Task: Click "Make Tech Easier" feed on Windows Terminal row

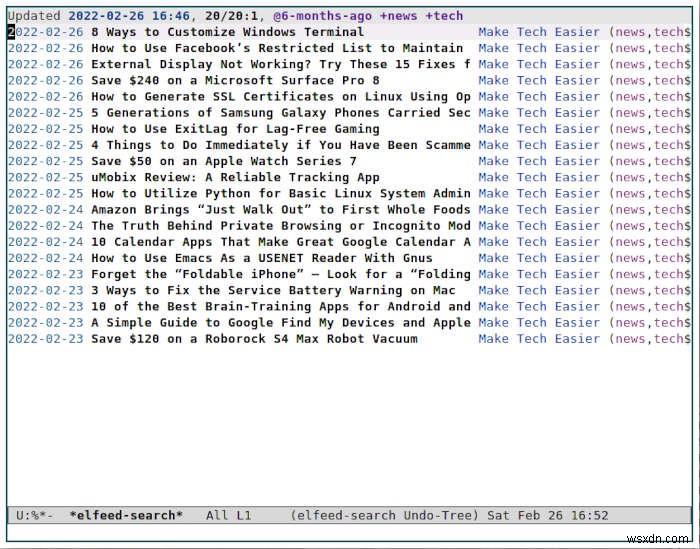Action: pos(539,32)
